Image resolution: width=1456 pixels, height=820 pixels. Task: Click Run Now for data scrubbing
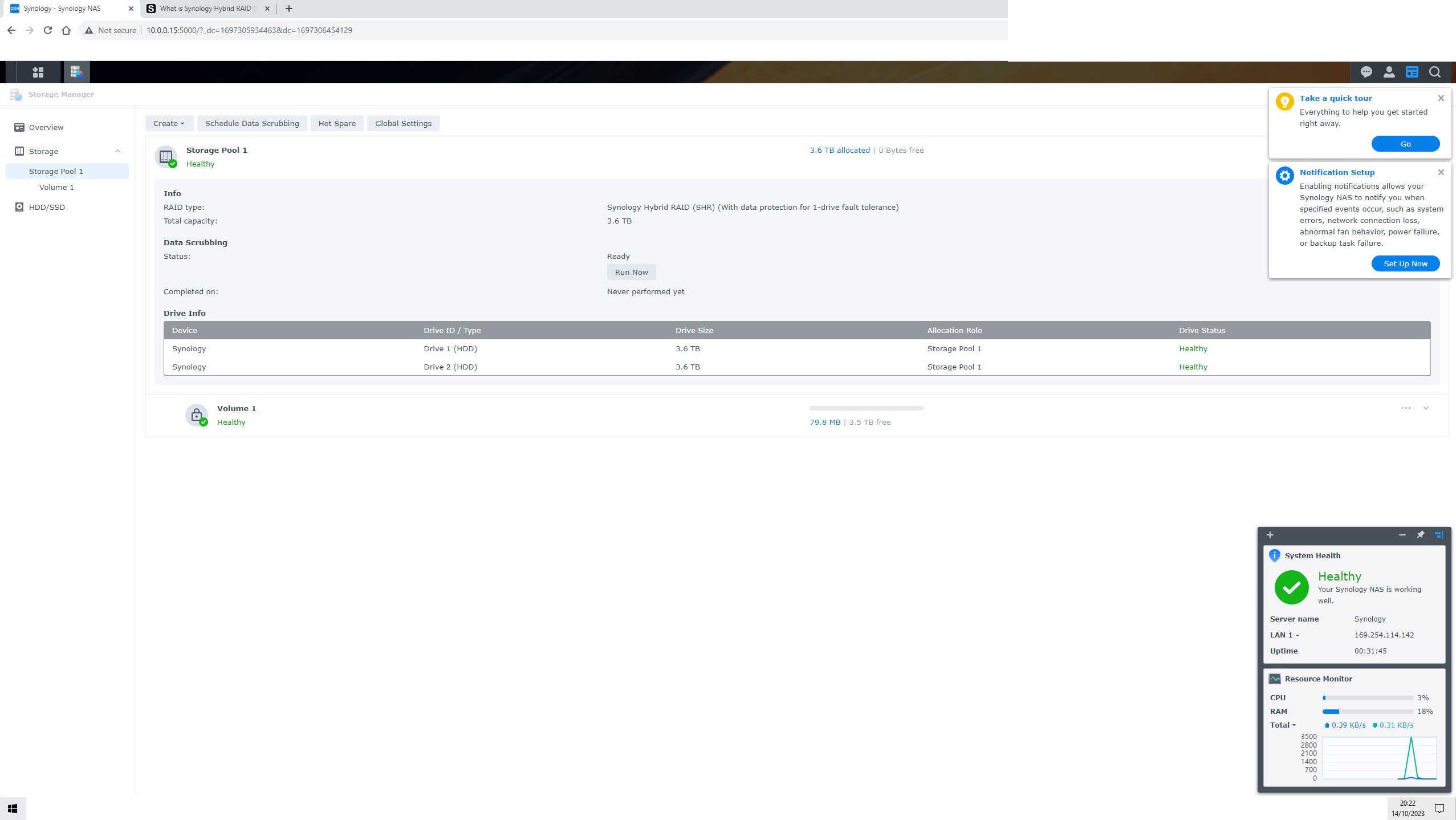point(631,272)
